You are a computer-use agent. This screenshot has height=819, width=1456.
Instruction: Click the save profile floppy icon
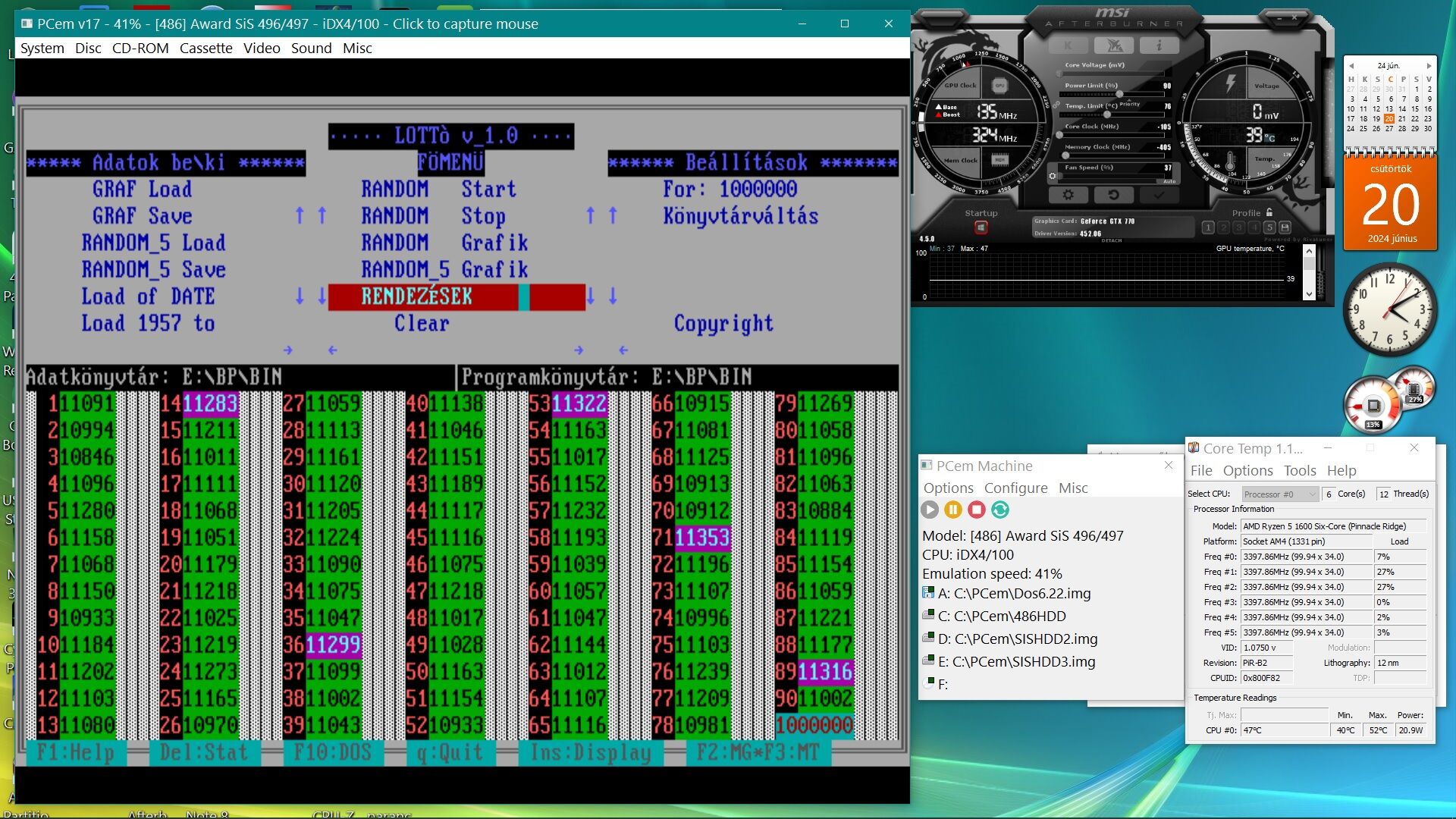tap(1285, 227)
